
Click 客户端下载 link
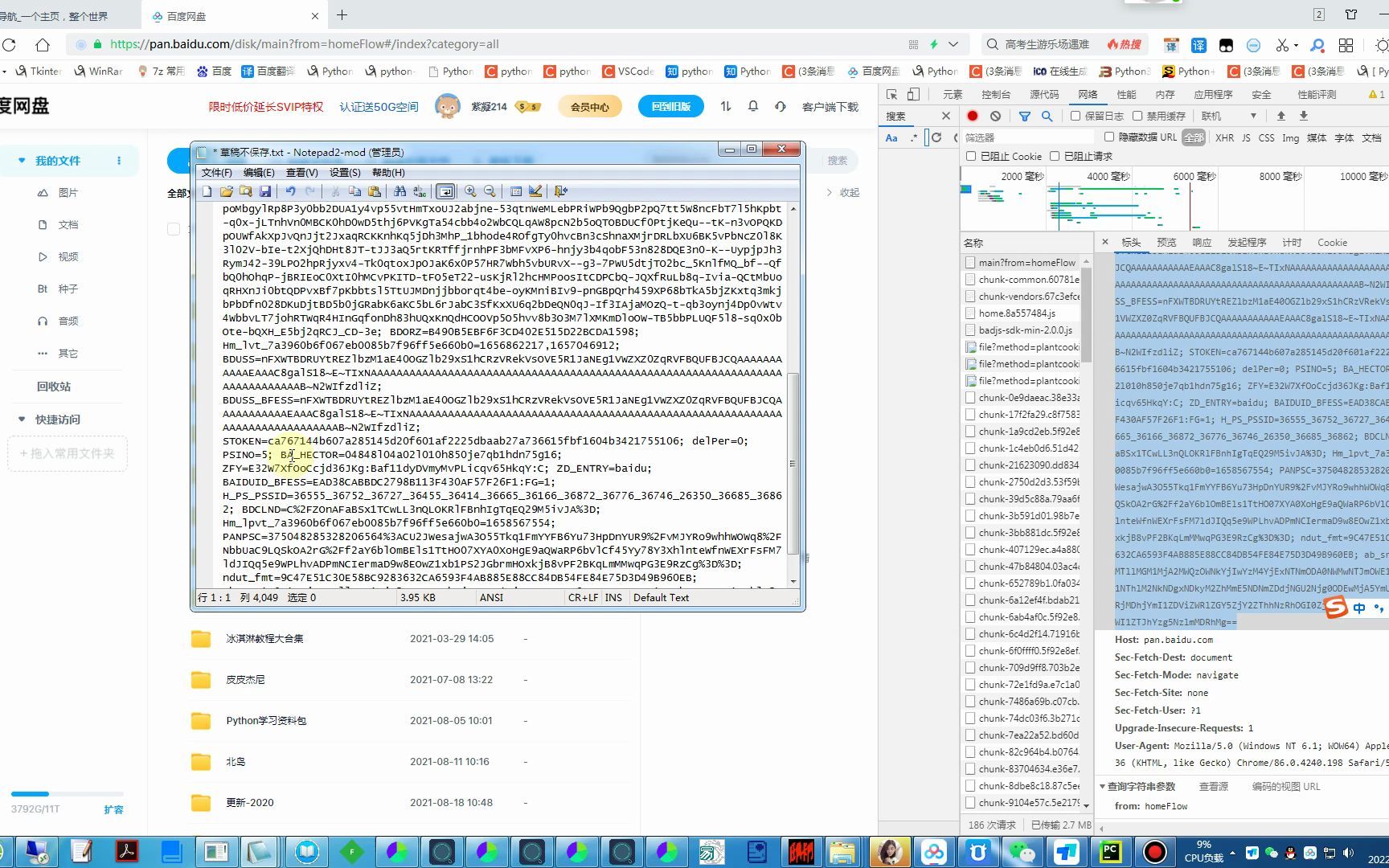coord(830,107)
